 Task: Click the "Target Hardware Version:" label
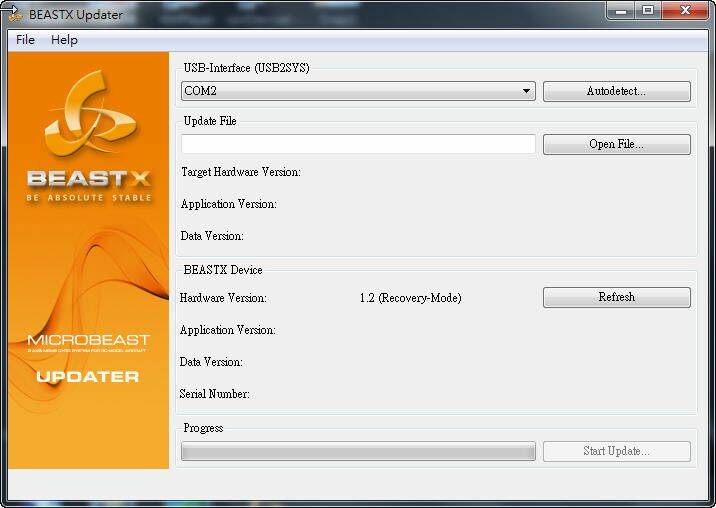pos(241,172)
